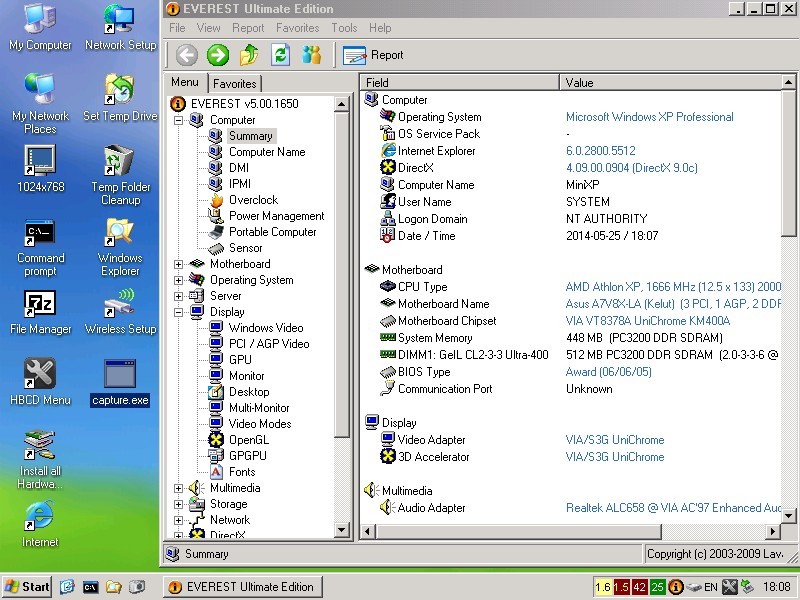Click the horizontal scrollbar right arrow
Viewport: 800px width, 600px height.
(x=773, y=532)
